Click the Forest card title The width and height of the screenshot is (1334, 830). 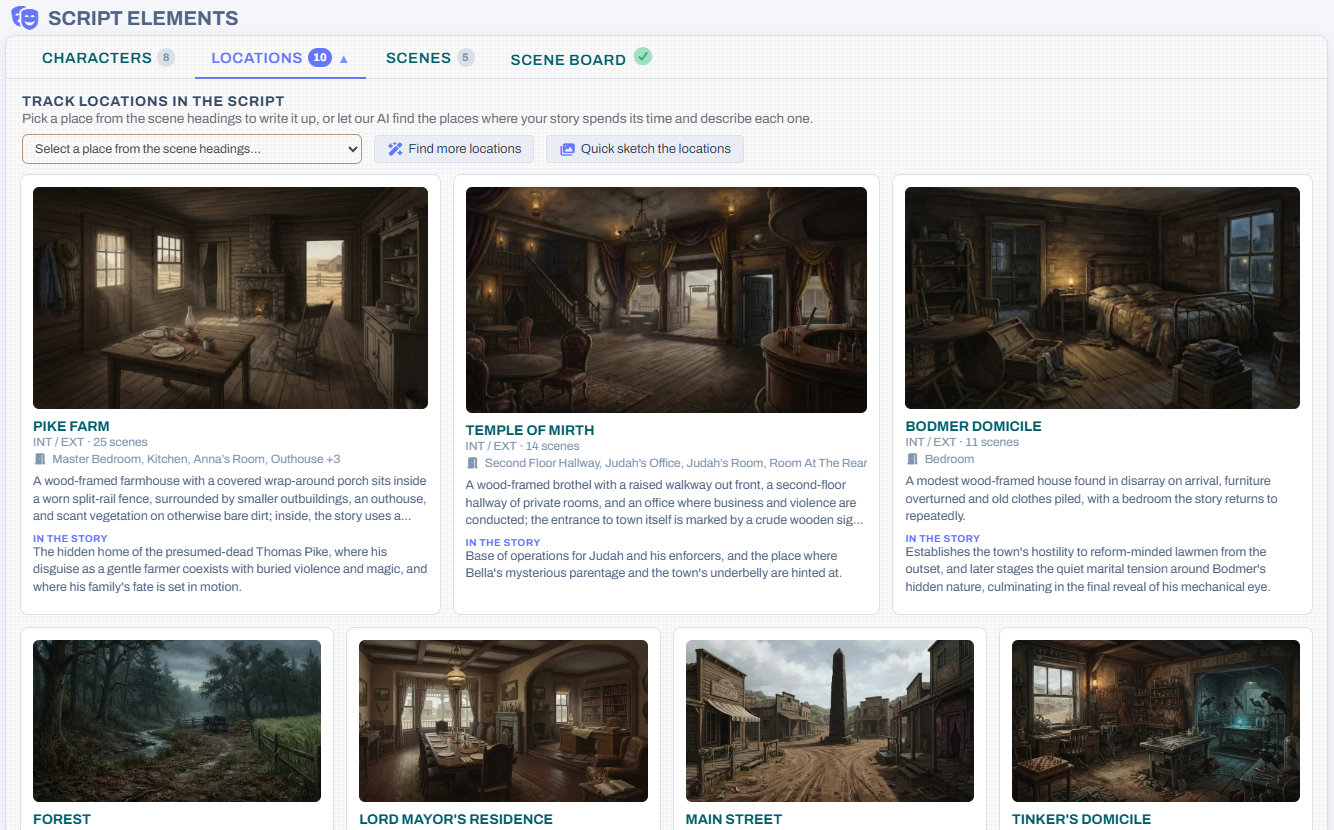pos(62,819)
